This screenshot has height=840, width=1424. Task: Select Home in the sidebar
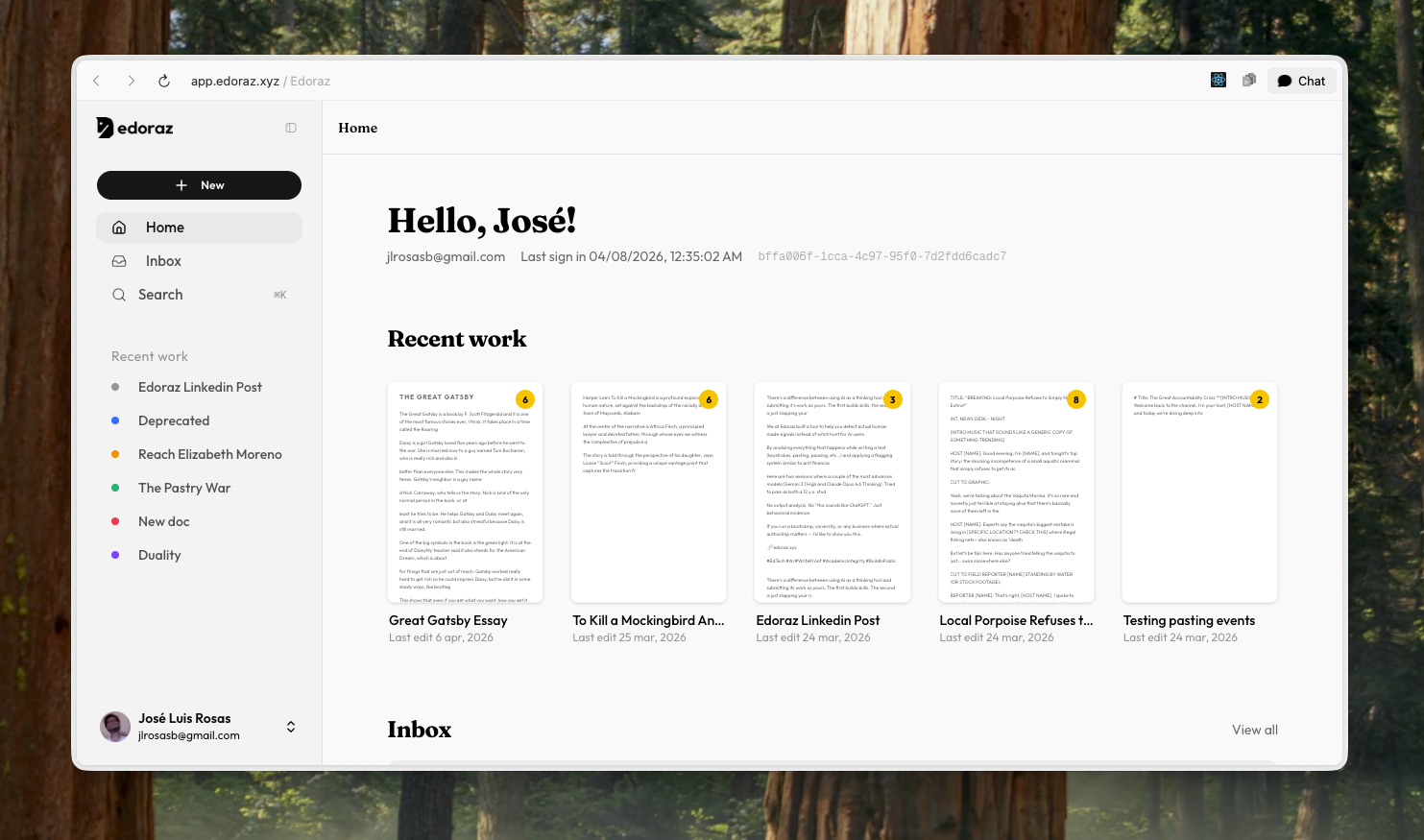(x=199, y=228)
